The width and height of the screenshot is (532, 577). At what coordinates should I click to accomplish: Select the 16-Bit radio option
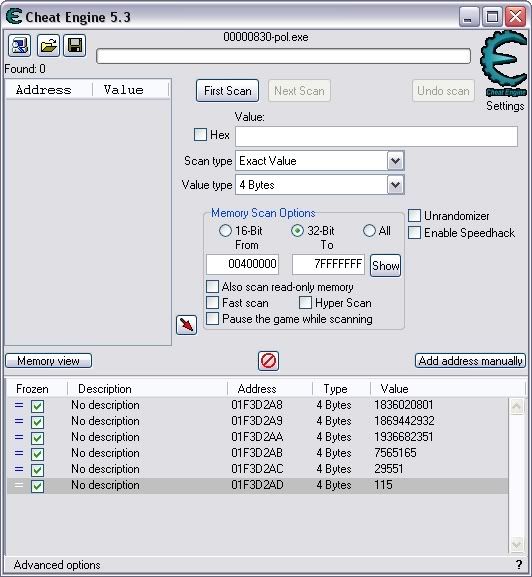pyautogui.click(x=225, y=231)
